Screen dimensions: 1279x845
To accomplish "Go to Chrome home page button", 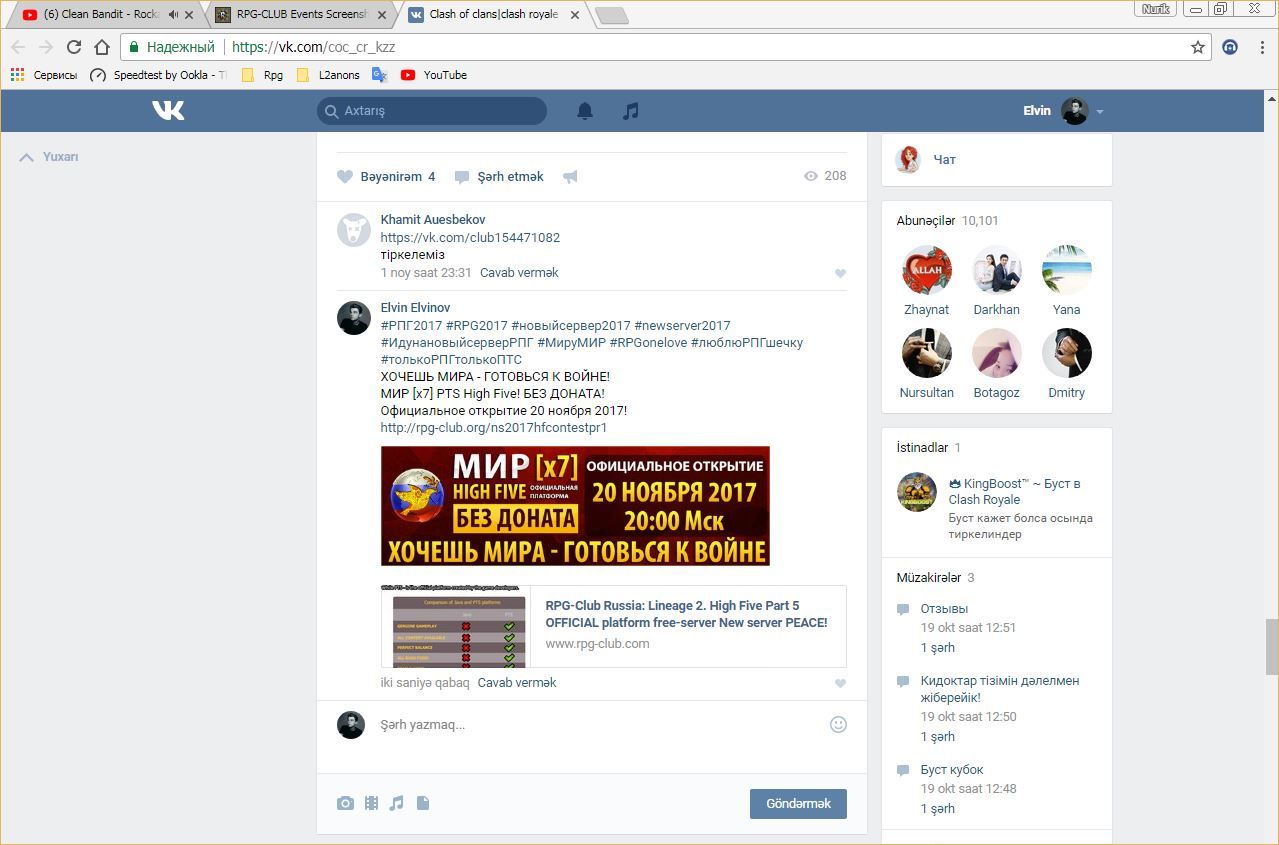I will [102, 47].
